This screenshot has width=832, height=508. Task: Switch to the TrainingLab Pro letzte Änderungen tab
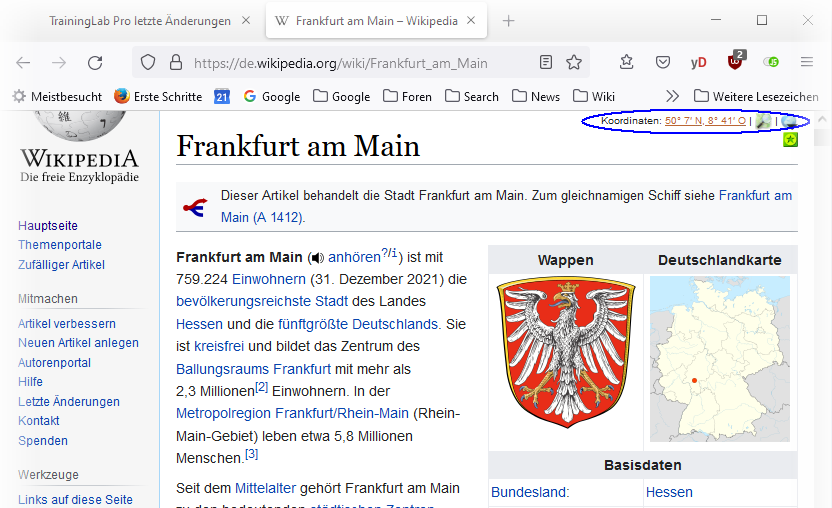(140, 21)
